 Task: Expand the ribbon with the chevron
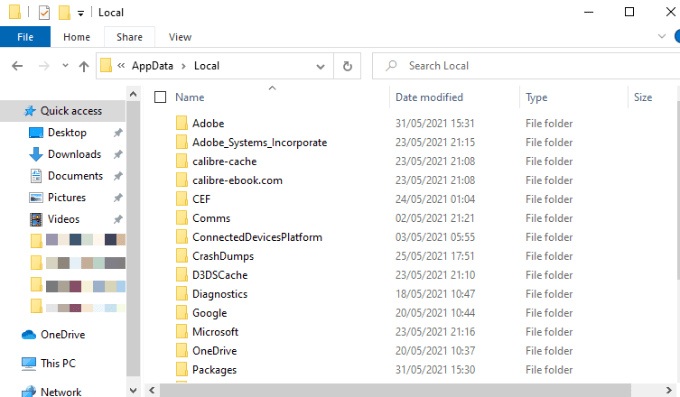click(662, 36)
